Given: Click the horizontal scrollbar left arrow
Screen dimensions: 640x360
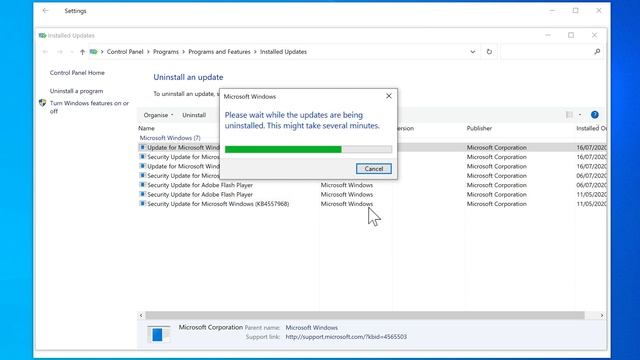Looking at the screenshot, I should pos(141,316).
